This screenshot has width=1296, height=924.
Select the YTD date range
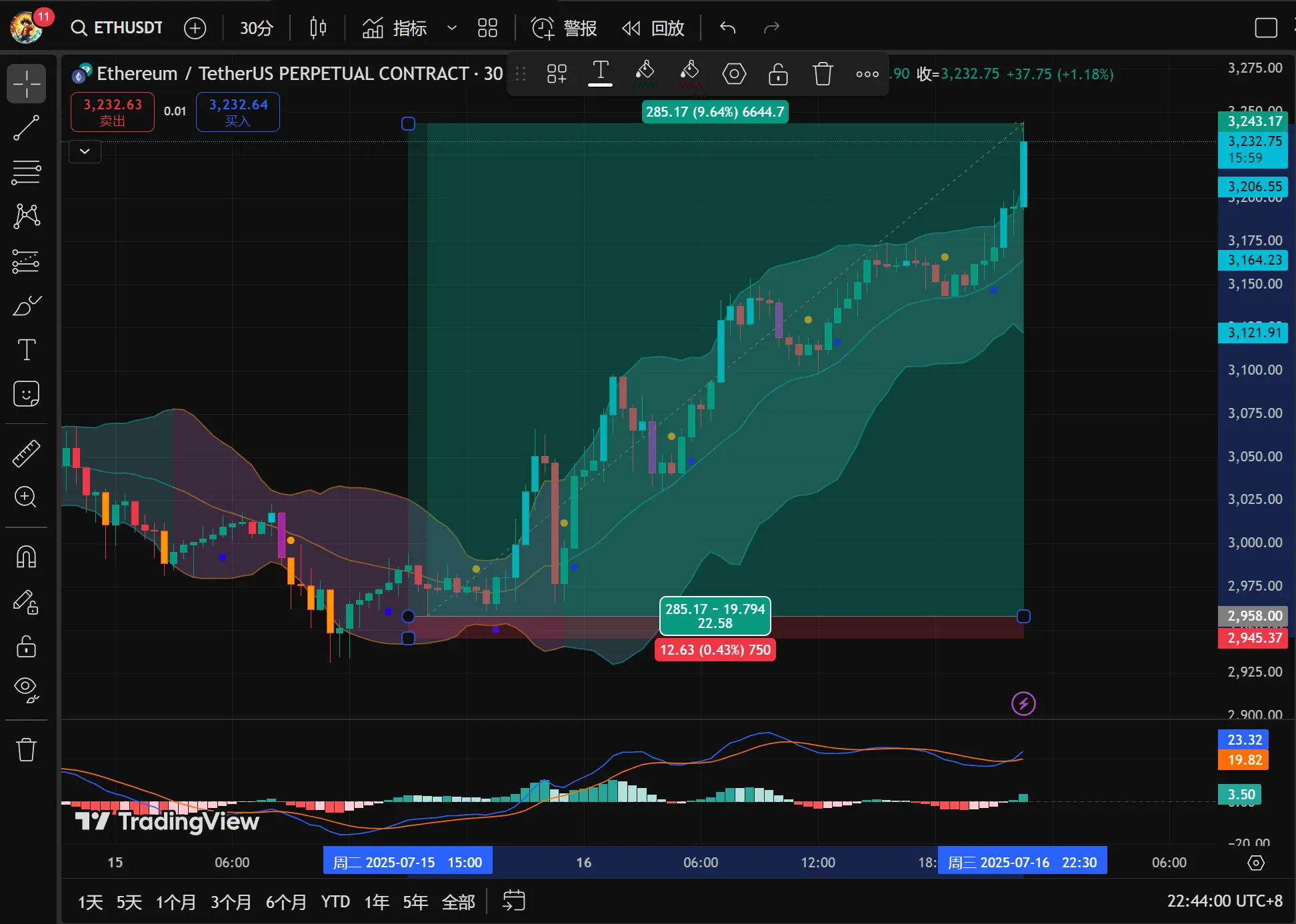[335, 902]
